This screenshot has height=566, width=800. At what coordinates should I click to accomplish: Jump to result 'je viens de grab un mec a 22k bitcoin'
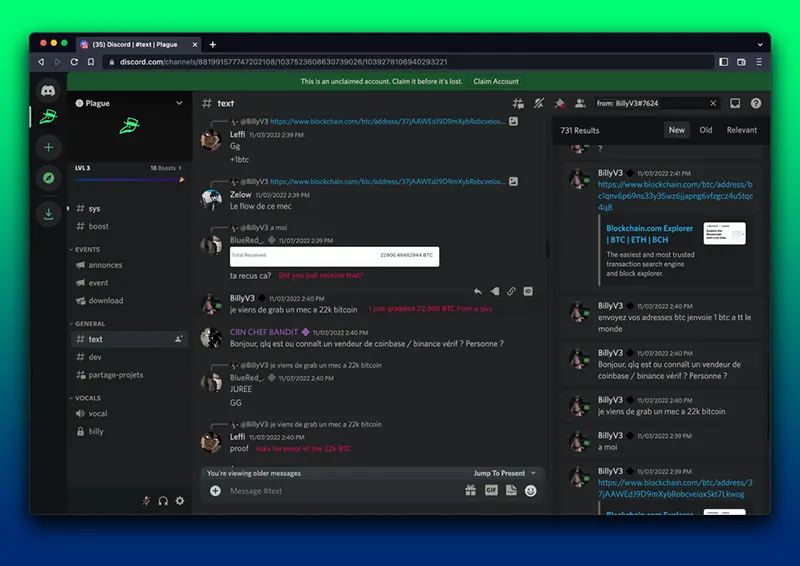(x=662, y=406)
